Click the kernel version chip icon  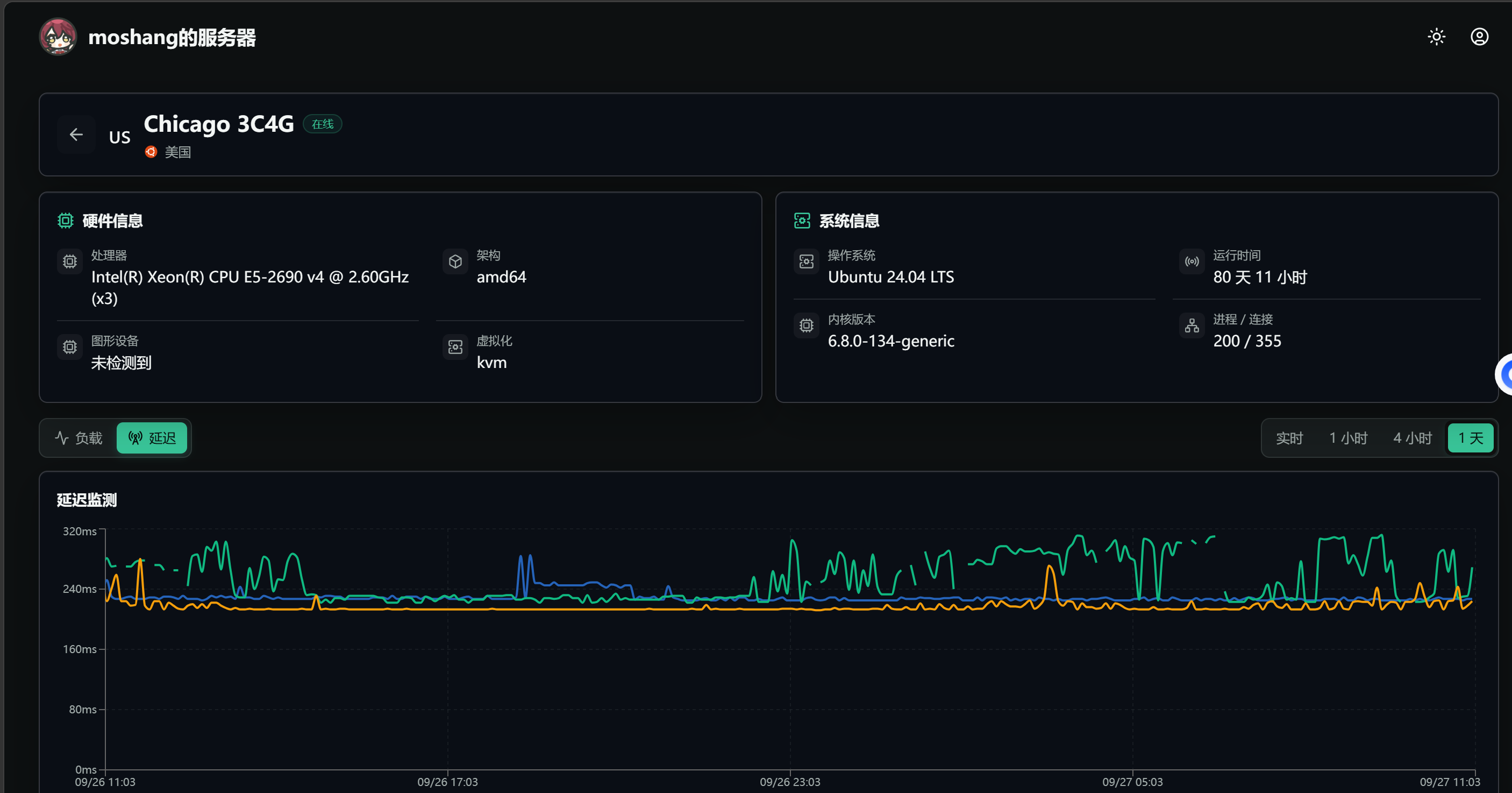coord(807,325)
